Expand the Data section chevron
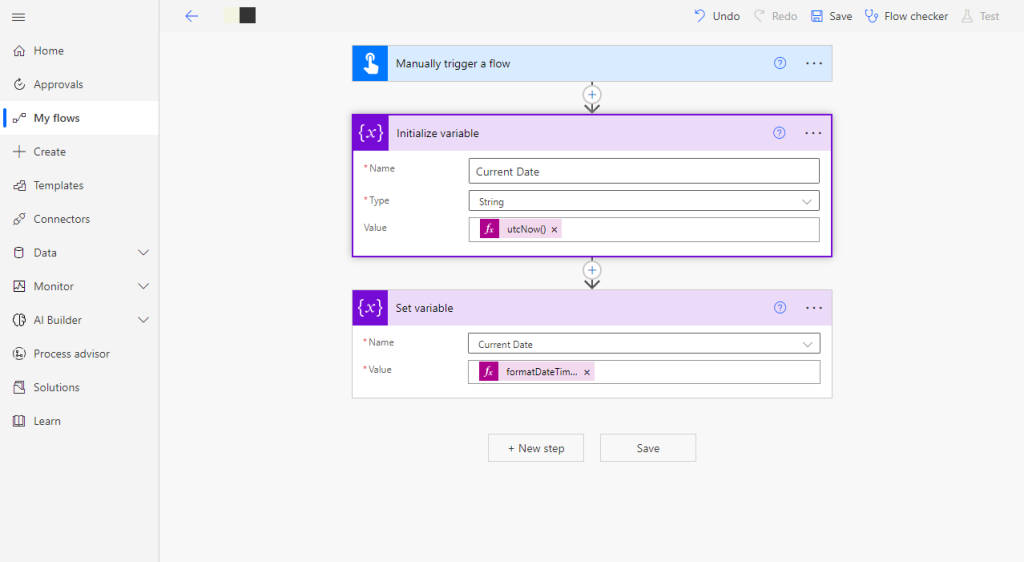Screen dimensions: 1024x562 pos(143,253)
